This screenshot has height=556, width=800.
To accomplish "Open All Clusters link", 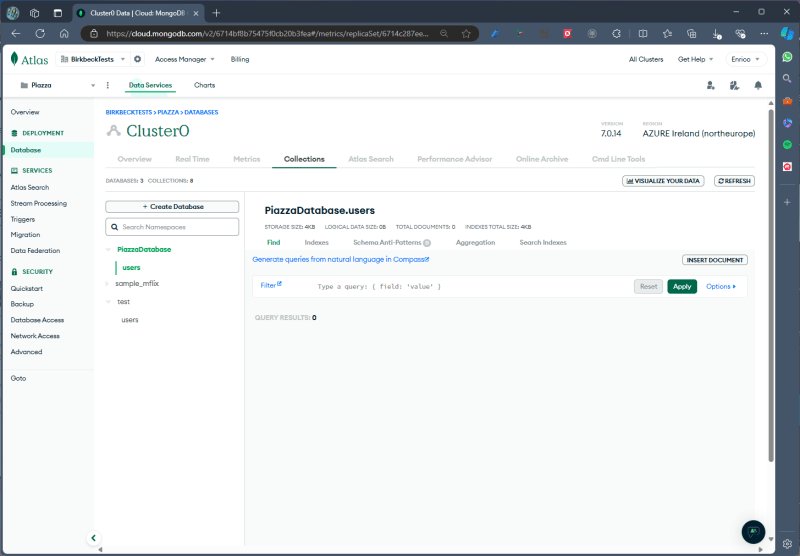I will coord(645,59).
